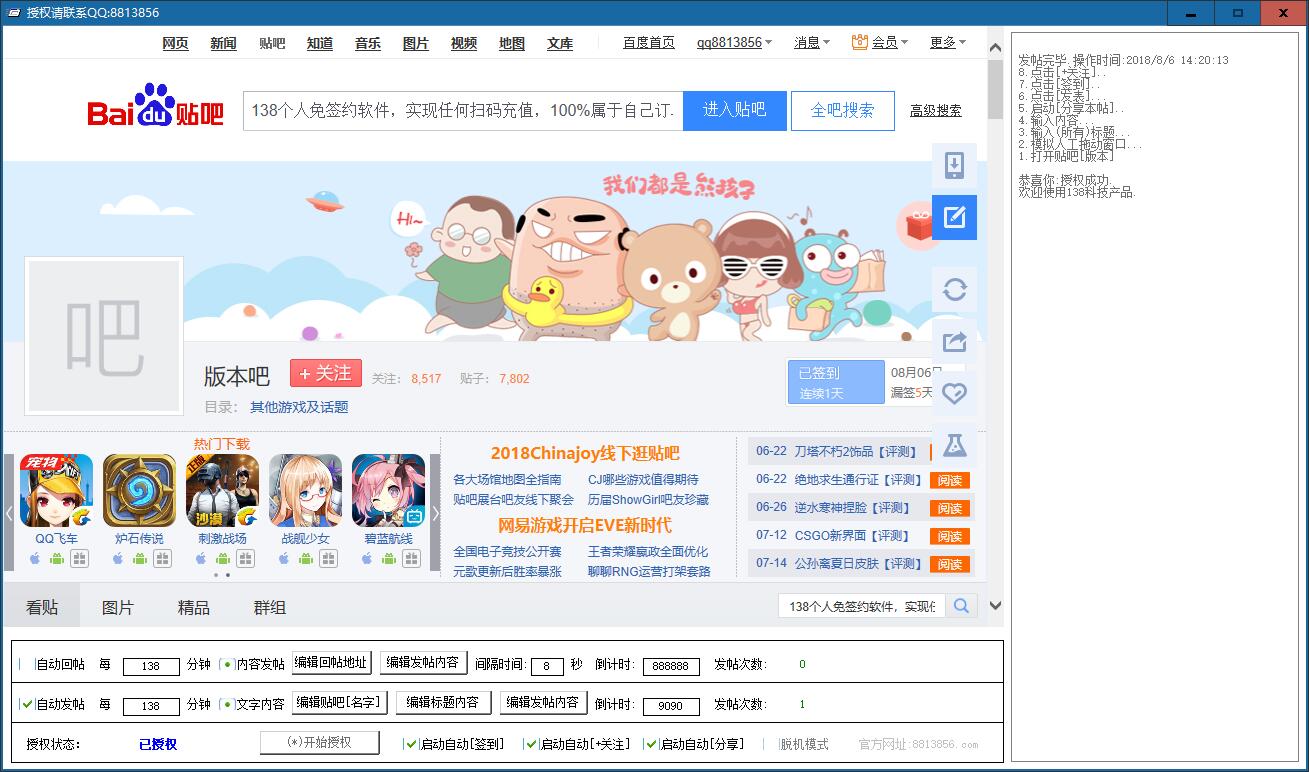
Task: Open the 高级搜索 link
Action: point(936,111)
